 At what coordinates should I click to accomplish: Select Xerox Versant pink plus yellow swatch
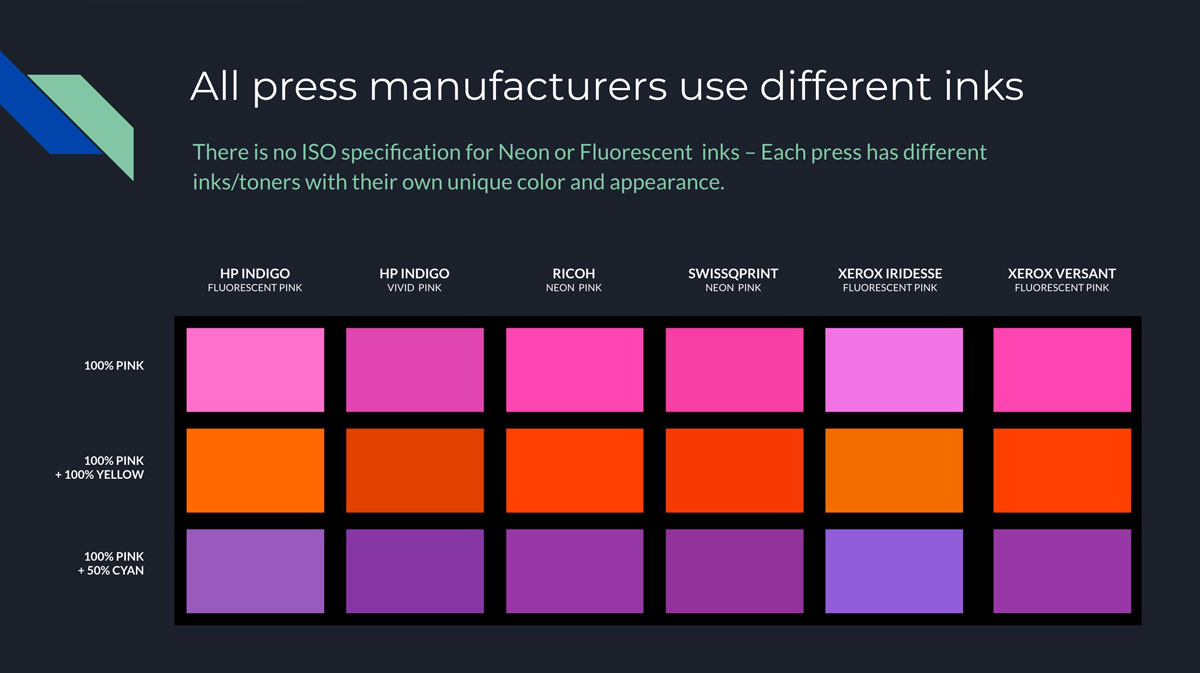[x=1062, y=471]
